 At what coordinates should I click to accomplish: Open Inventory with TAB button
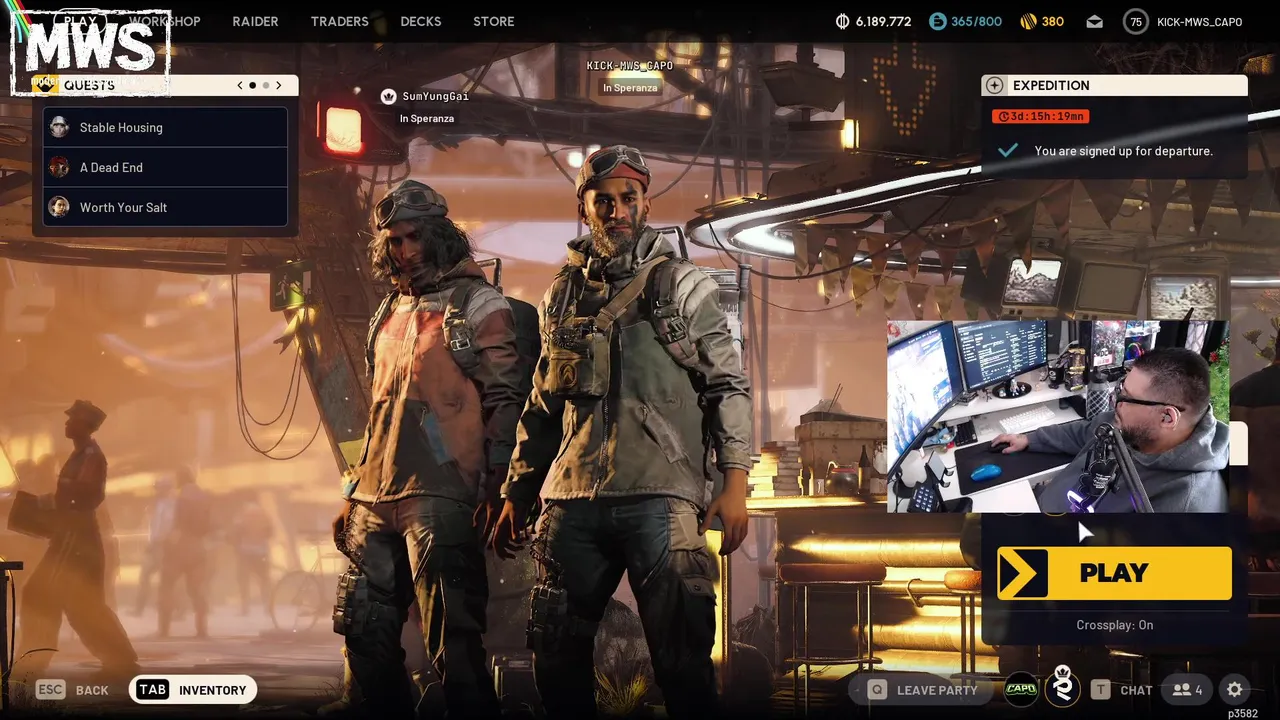[x=193, y=690]
